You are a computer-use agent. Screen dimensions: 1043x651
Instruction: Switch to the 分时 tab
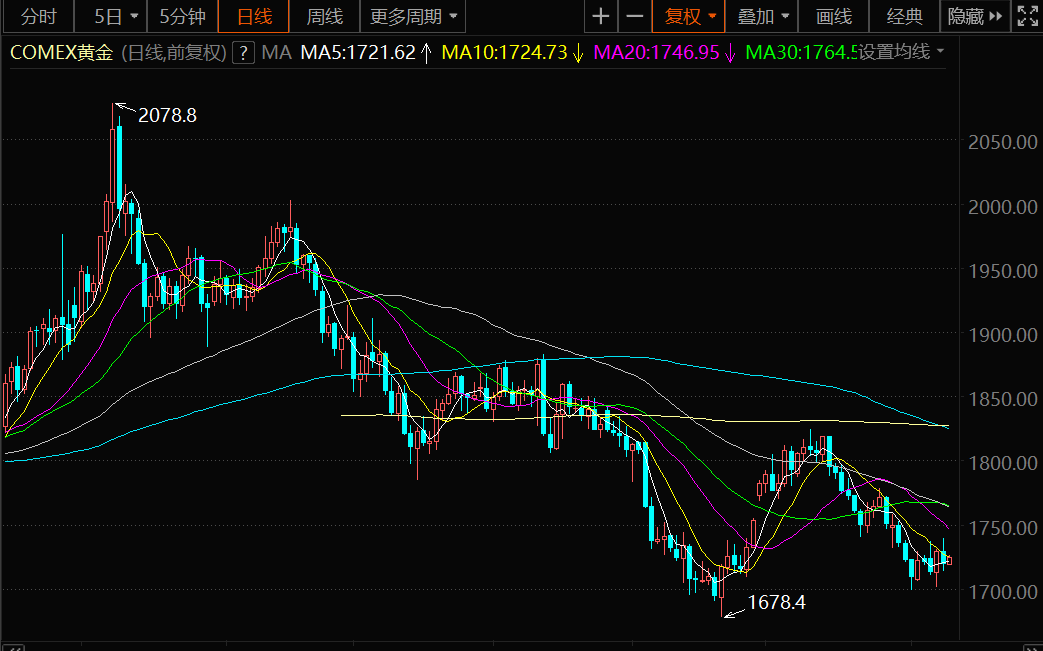[39, 16]
